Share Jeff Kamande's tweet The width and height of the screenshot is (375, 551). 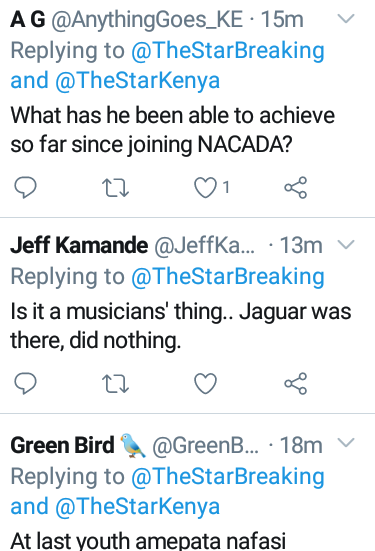click(296, 383)
